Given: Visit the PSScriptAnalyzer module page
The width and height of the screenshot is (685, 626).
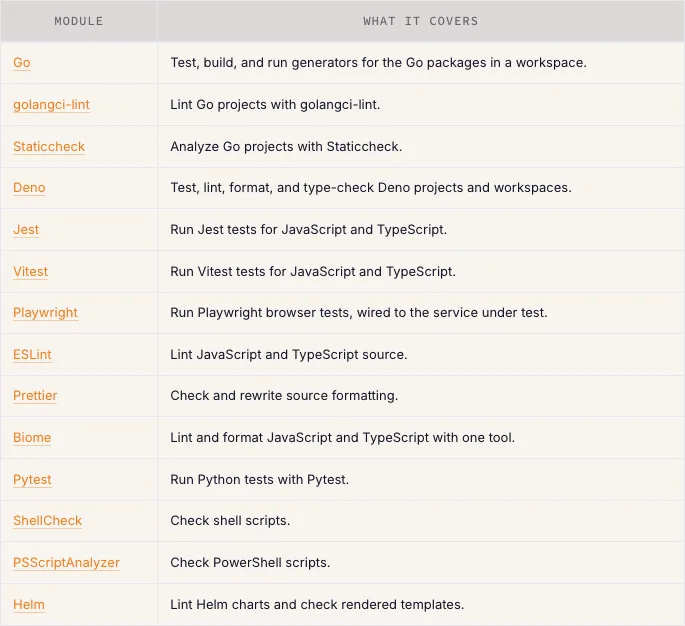Looking at the screenshot, I should pyautogui.click(x=66, y=563).
